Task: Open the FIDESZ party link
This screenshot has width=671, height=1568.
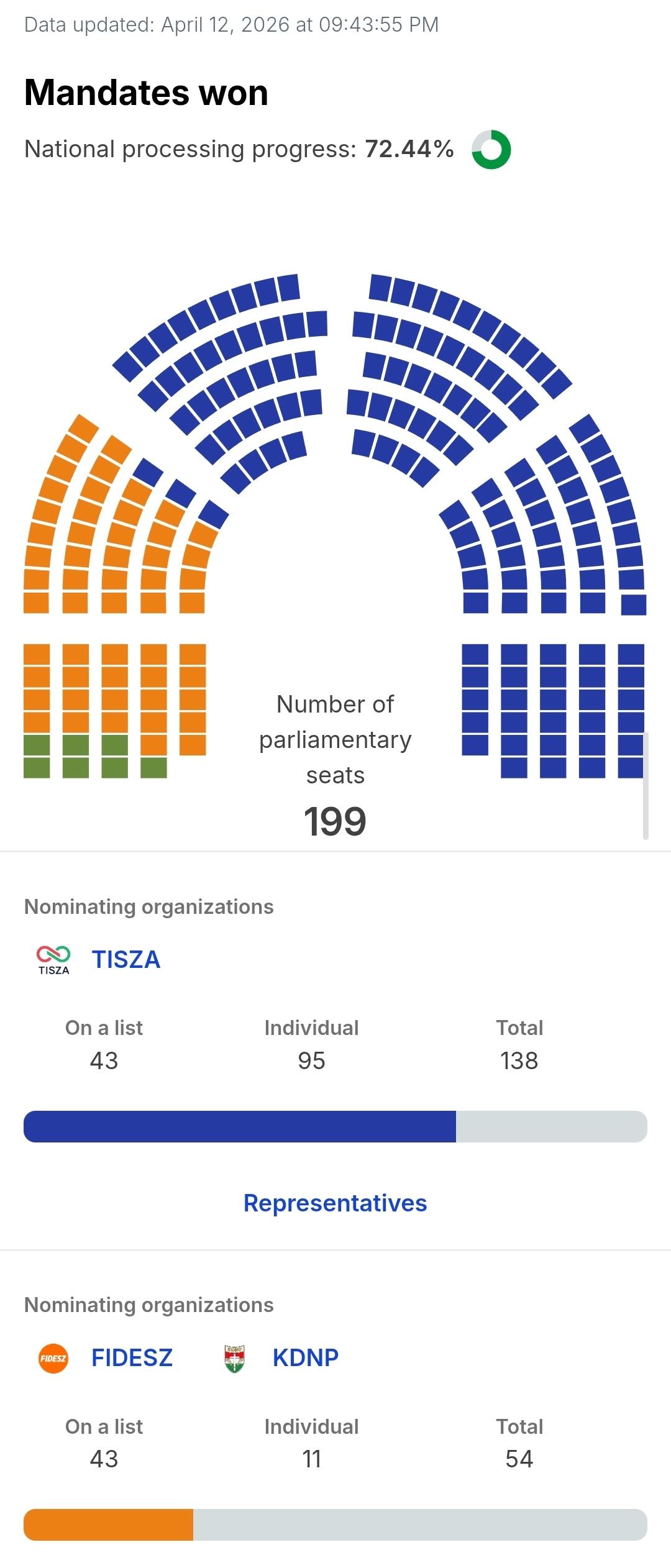Action: point(132,1357)
